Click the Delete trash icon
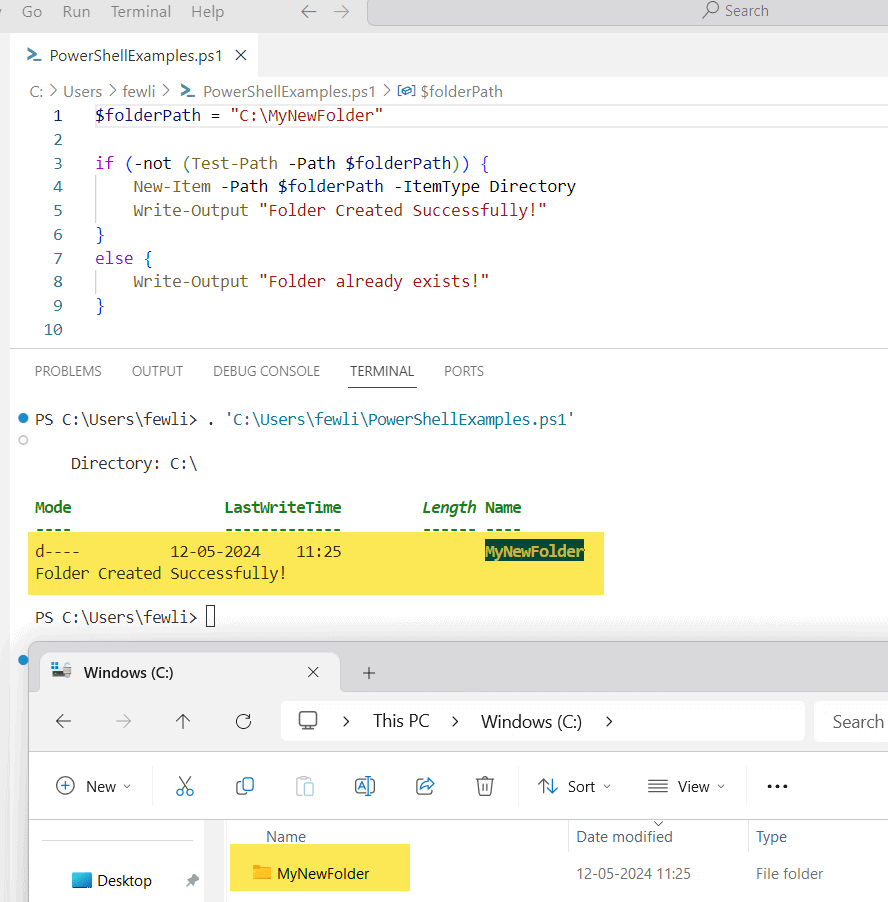This screenshot has height=902, width=888. (485, 786)
